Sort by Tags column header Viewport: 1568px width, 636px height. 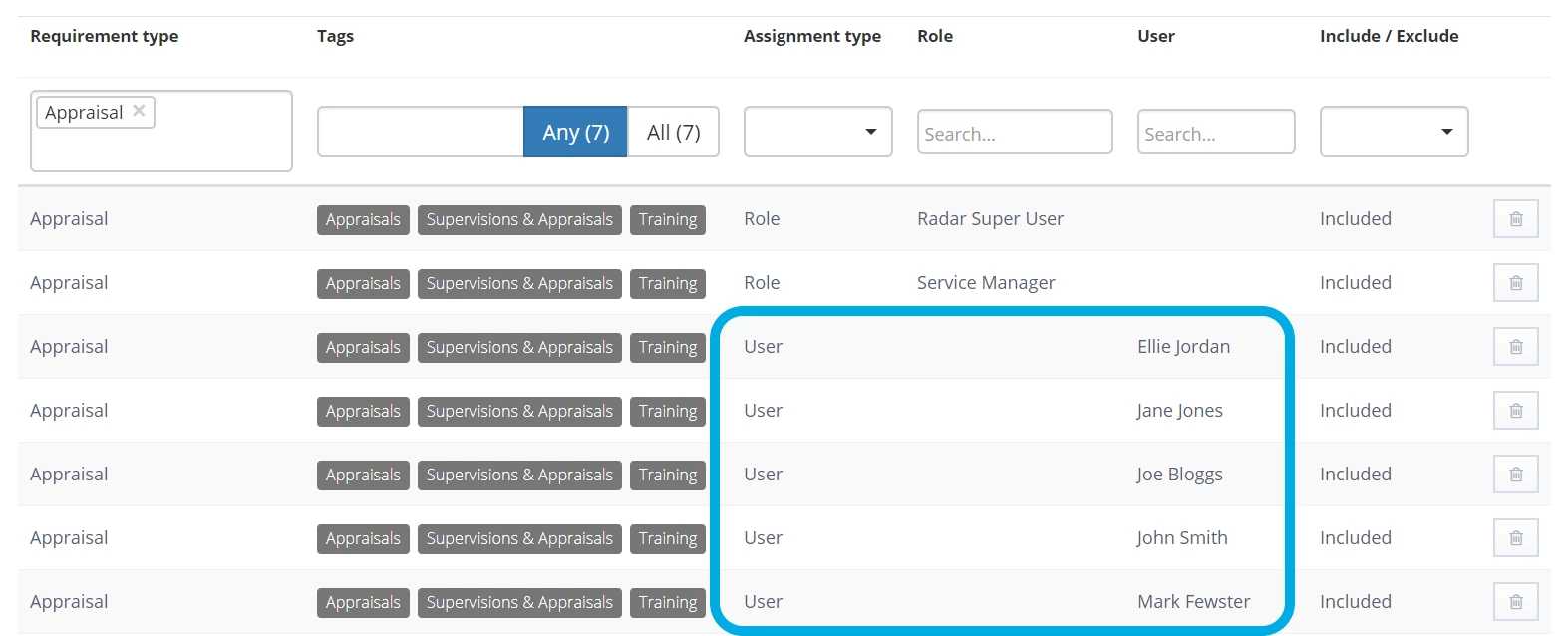(x=335, y=36)
